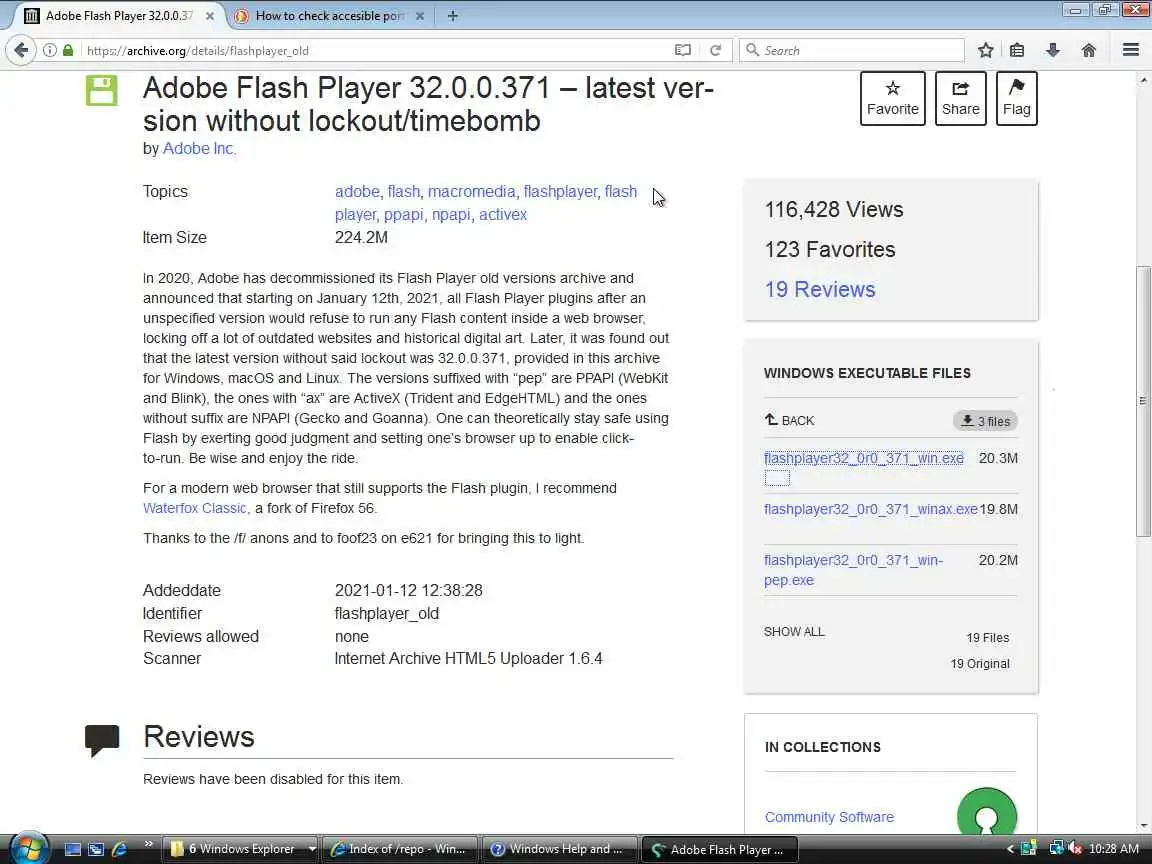Switch to the How to check accessible ports tab
The image size is (1152, 864).
coord(328,15)
